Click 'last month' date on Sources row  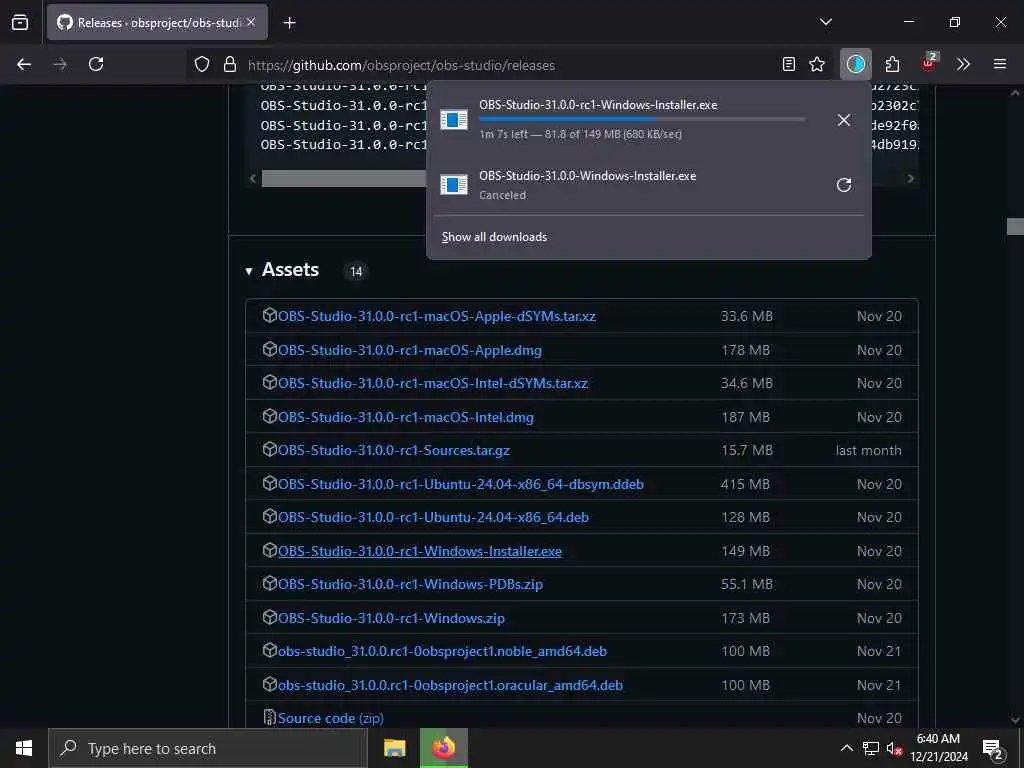coord(868,451)
